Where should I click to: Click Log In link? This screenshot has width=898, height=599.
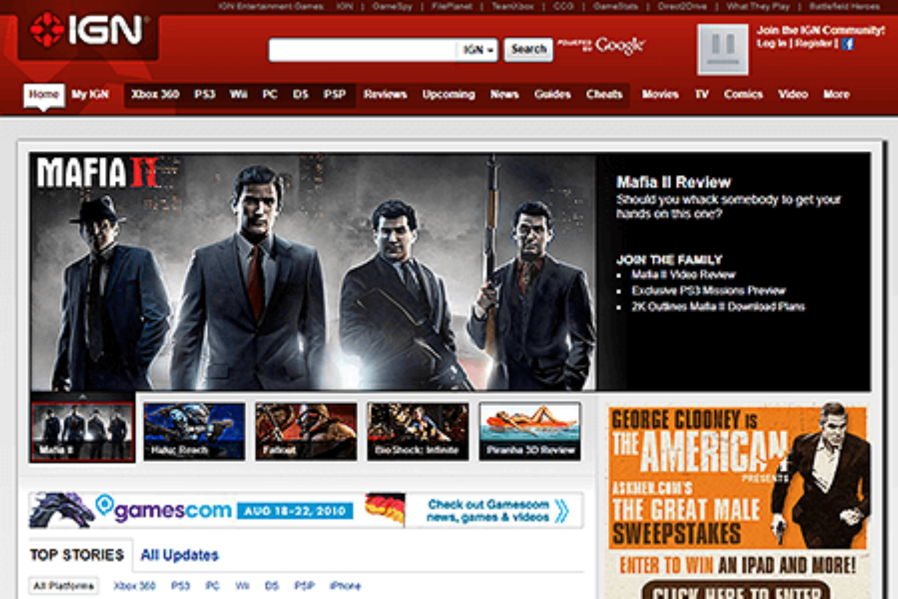[771, 44]
